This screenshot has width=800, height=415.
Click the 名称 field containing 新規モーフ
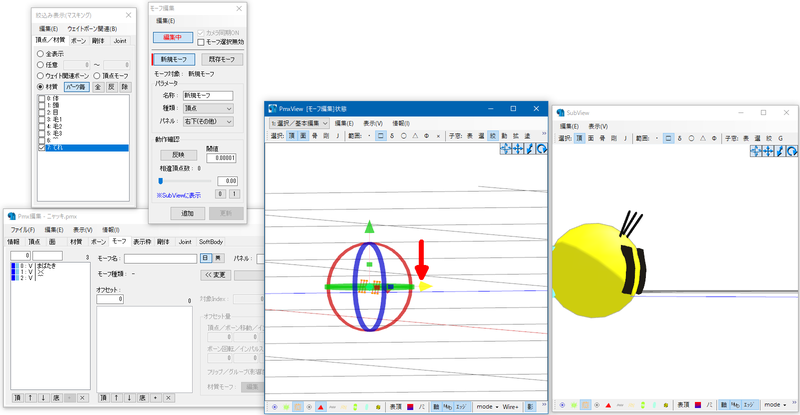(208, 95)
